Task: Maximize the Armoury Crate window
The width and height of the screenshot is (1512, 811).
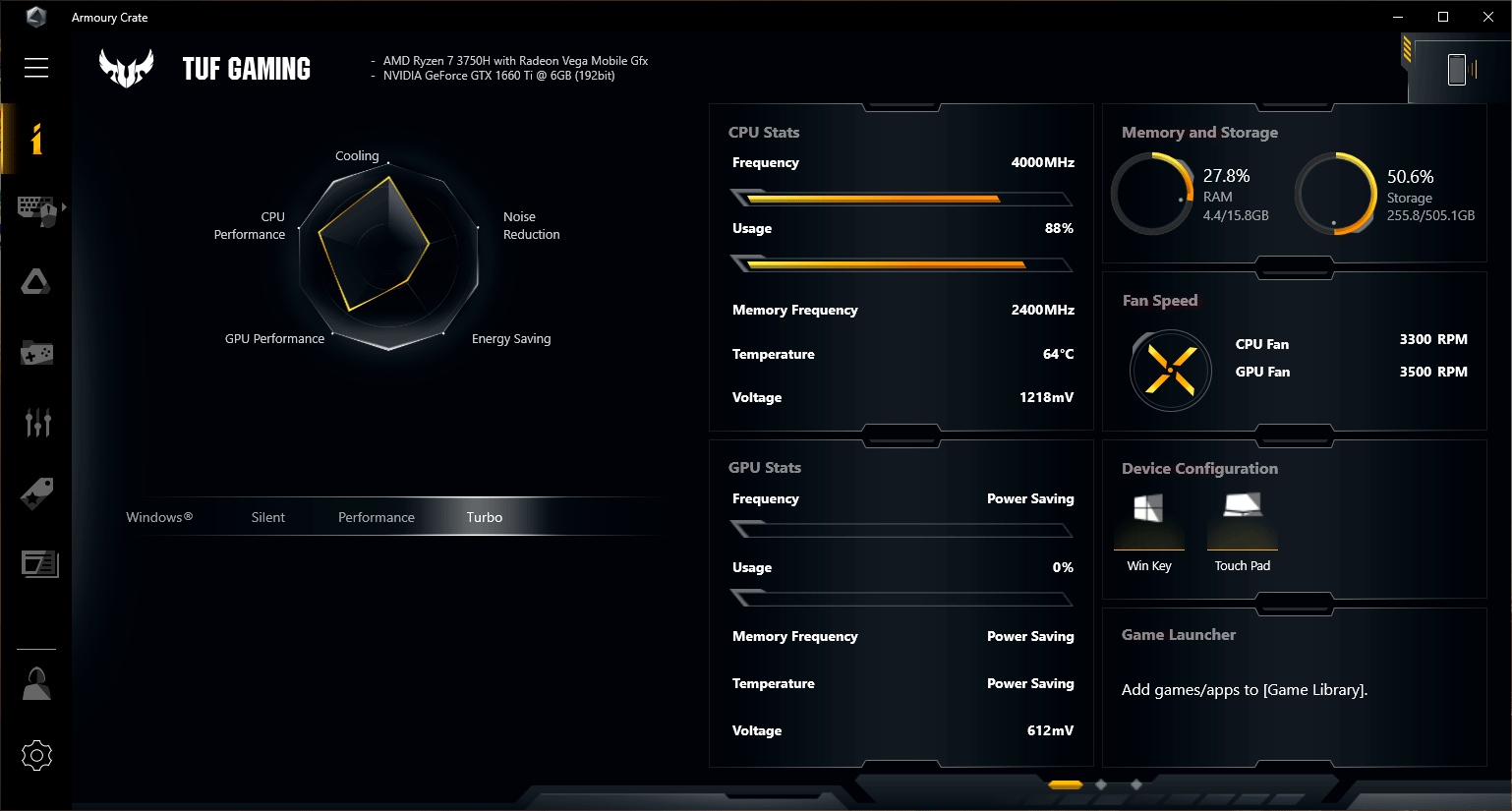Action: pos(1443,17)
